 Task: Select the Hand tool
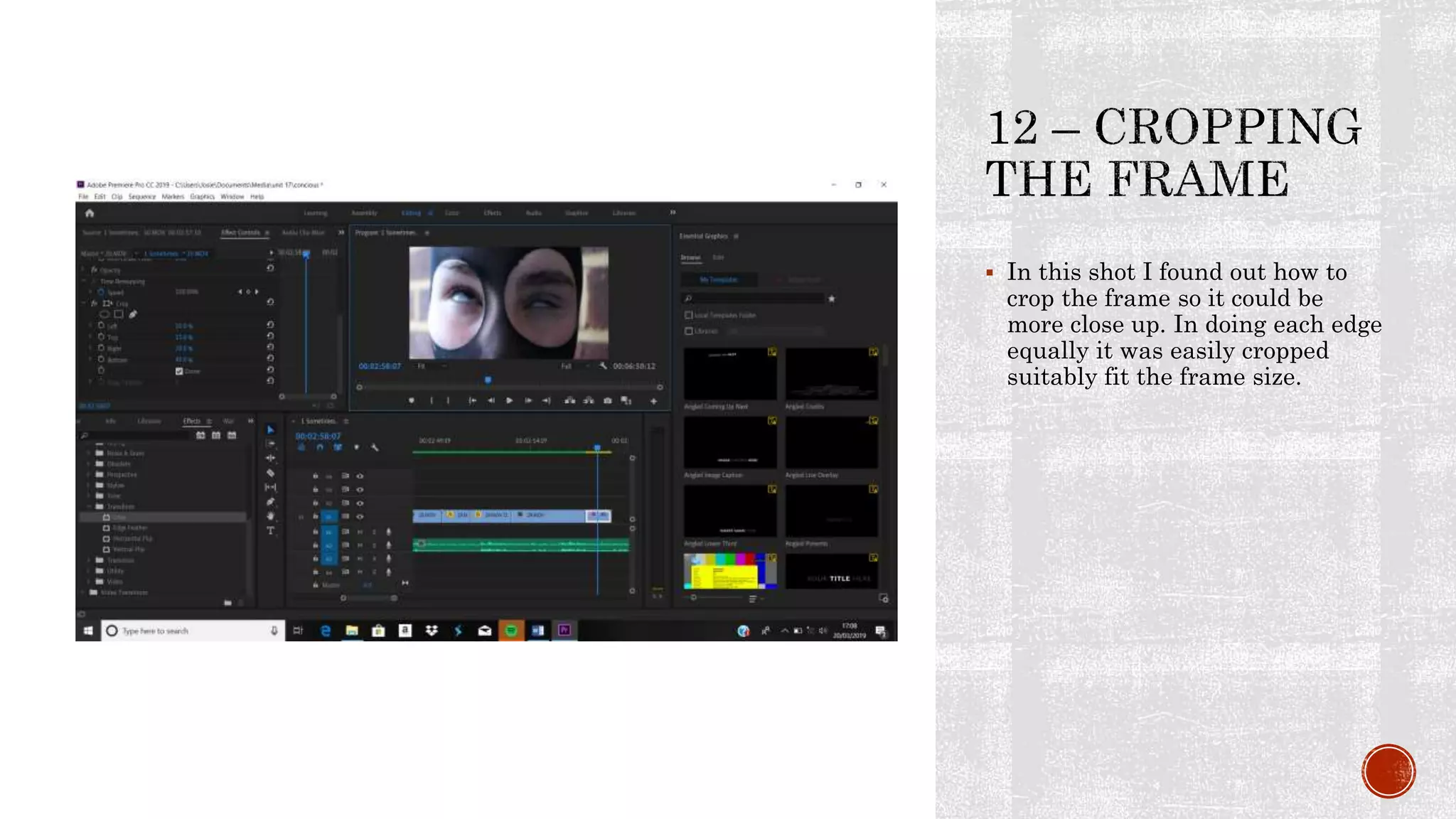coord(270,516)
